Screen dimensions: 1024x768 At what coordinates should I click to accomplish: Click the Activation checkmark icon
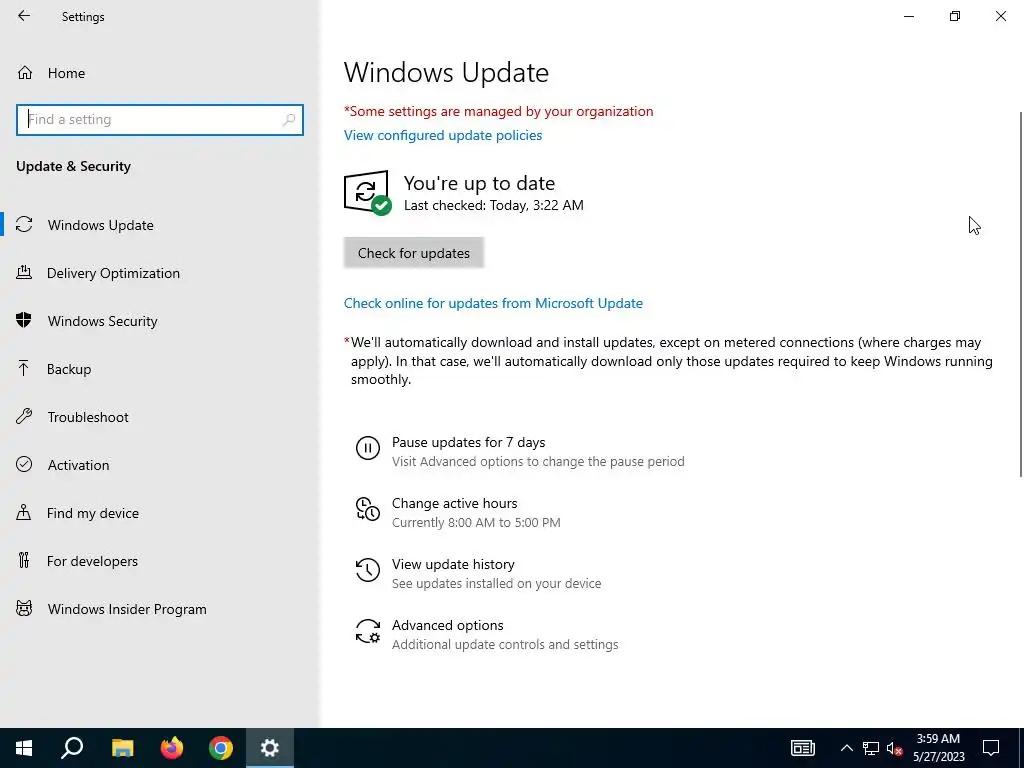[24, 464]
